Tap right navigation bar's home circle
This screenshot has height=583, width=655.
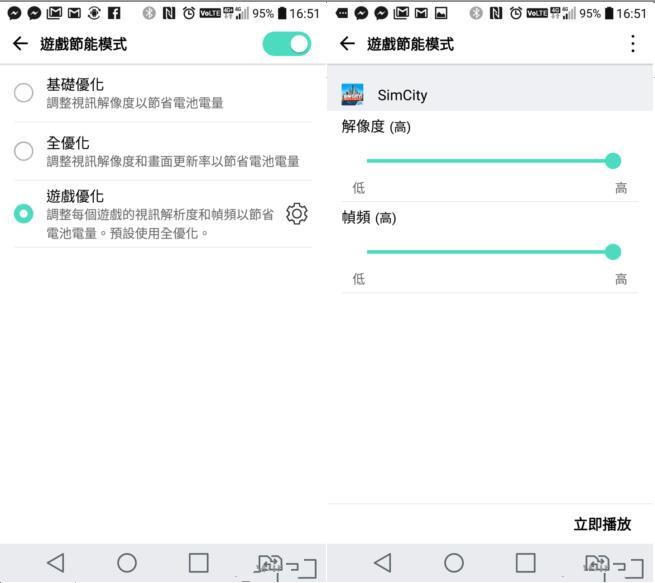coord(454,563)
